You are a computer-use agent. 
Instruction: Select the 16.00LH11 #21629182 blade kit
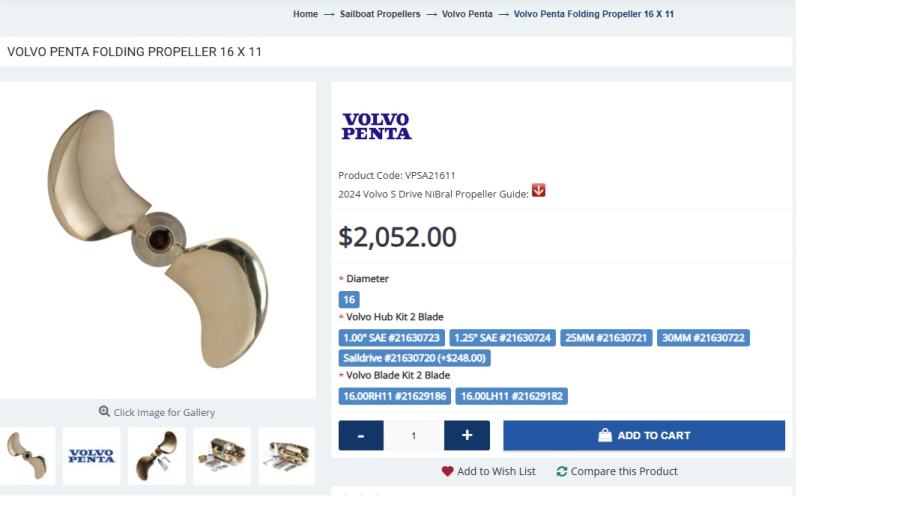click(512, 396)
